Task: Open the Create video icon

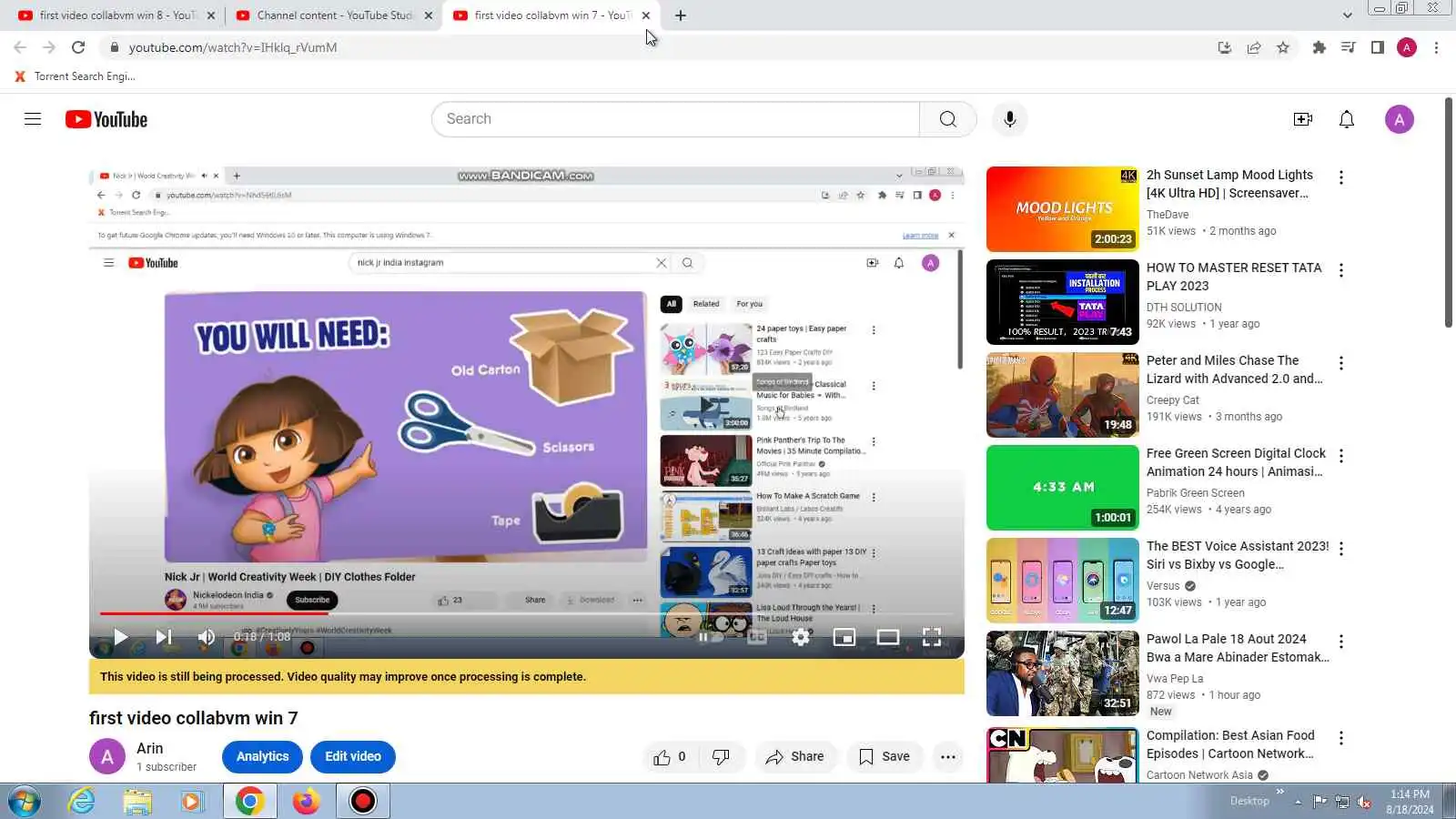Action: (x=1303, y=119)
